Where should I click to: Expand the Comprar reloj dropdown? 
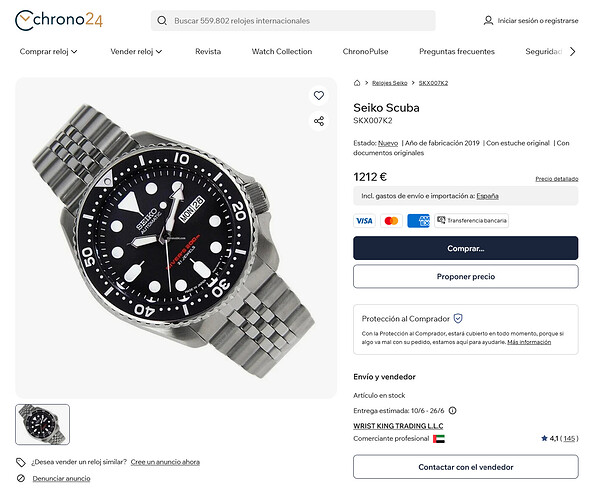(x=48, y=51)
